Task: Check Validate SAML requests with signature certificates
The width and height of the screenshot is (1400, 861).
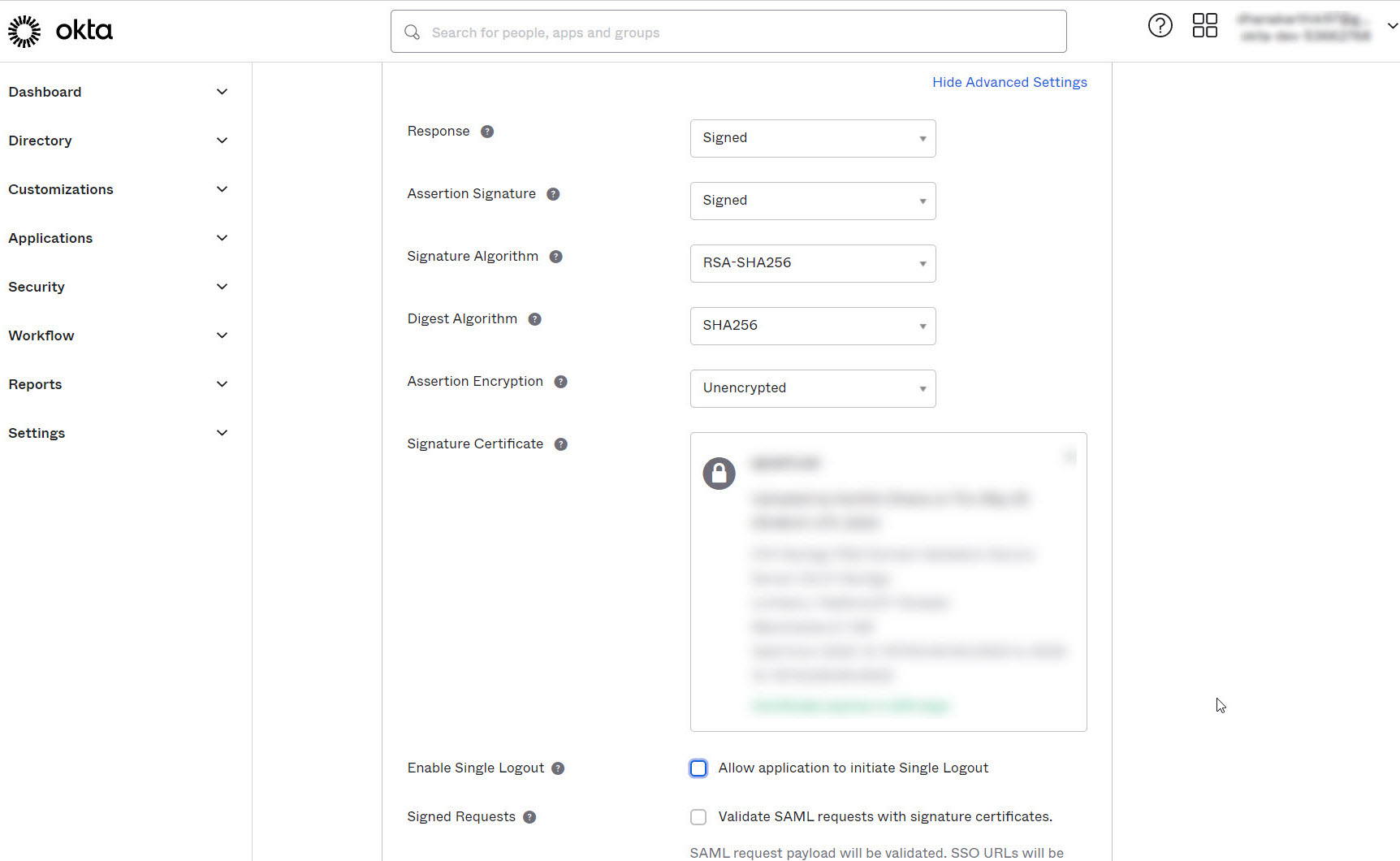Action: (x=698, y=817)
